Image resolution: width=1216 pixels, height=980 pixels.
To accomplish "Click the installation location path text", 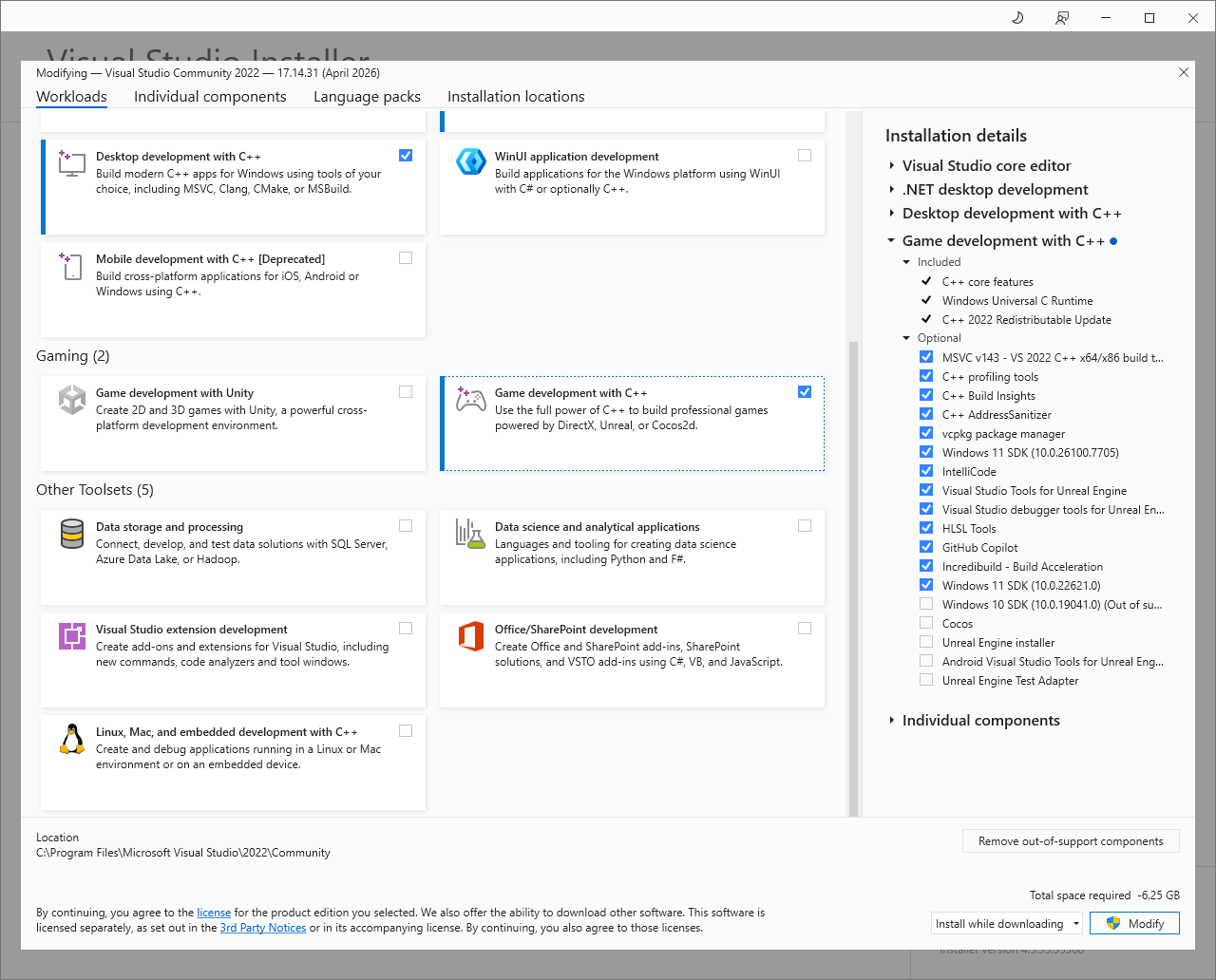I will click(183, 853).
